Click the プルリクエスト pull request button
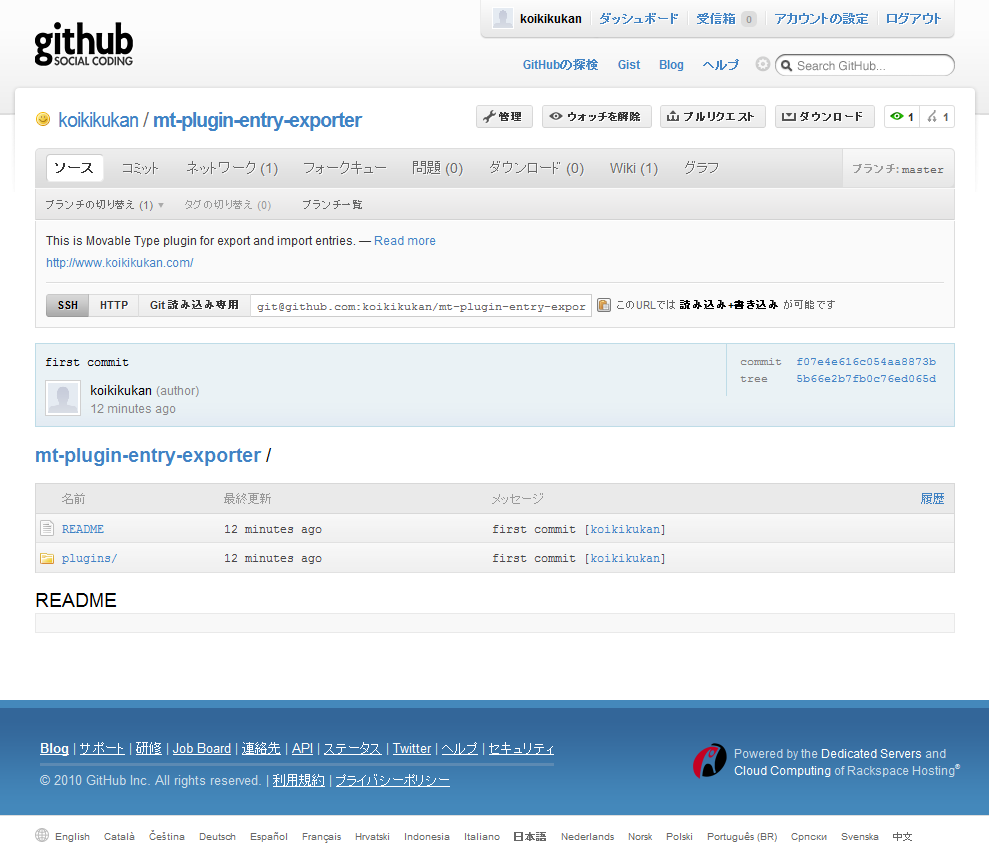The image size is (989, 848). (x=712, y=117)
